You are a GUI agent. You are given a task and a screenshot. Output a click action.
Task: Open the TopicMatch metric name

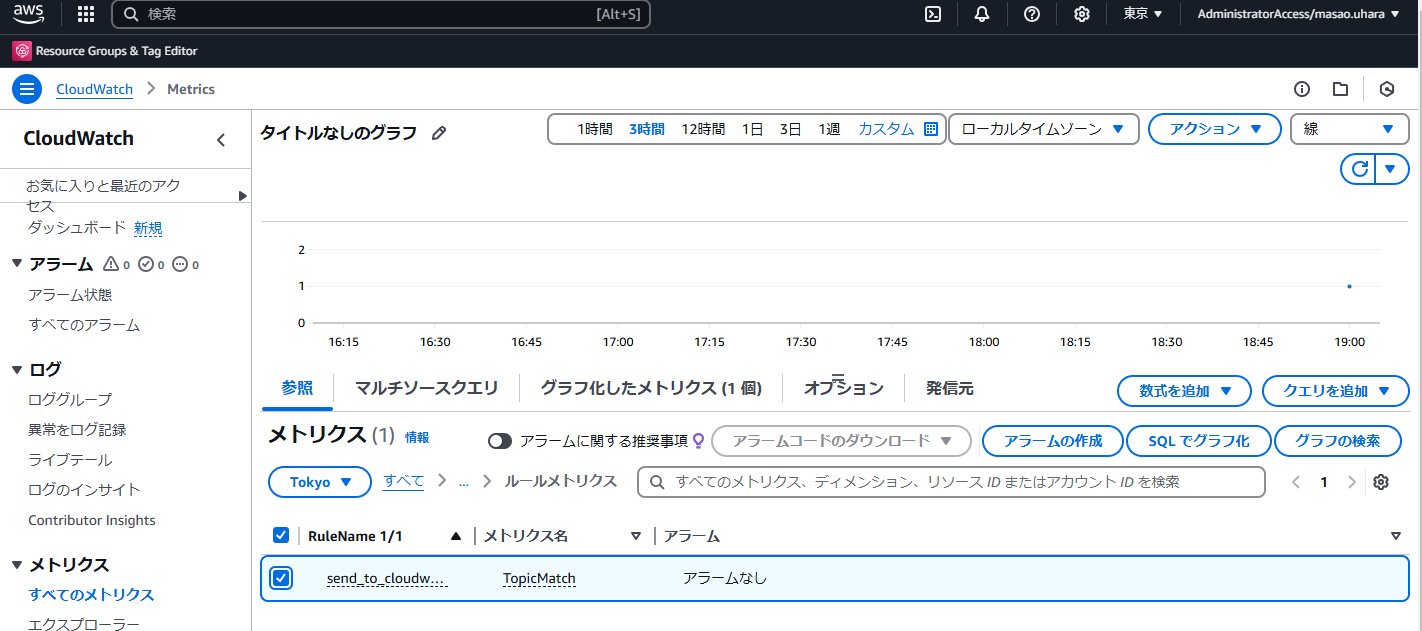539,579
